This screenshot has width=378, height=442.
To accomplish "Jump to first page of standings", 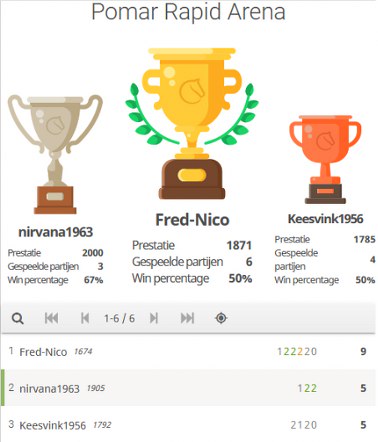I will pos(51,318).
